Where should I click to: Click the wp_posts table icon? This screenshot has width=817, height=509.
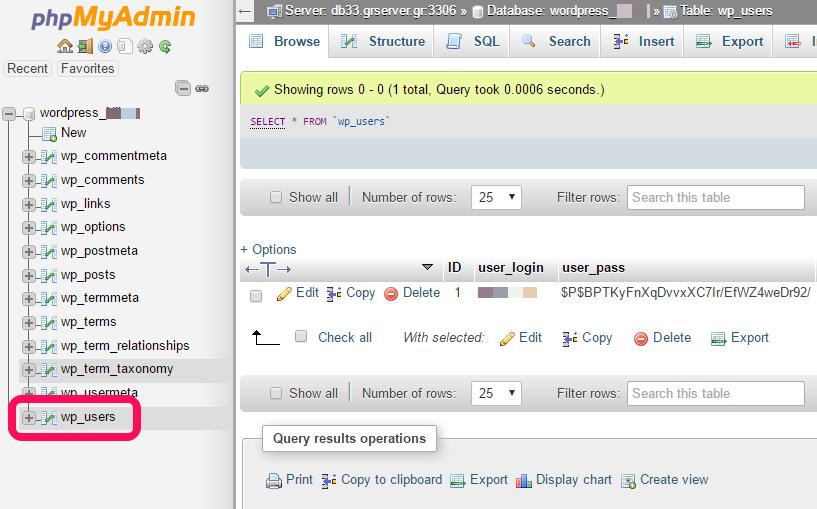pos(48,276)
